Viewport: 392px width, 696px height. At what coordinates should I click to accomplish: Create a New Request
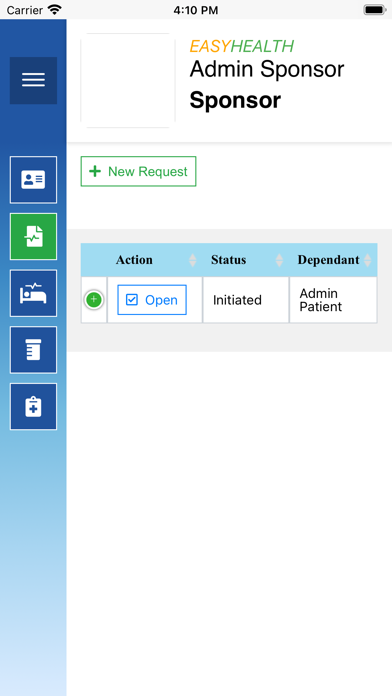pos(139,171)
